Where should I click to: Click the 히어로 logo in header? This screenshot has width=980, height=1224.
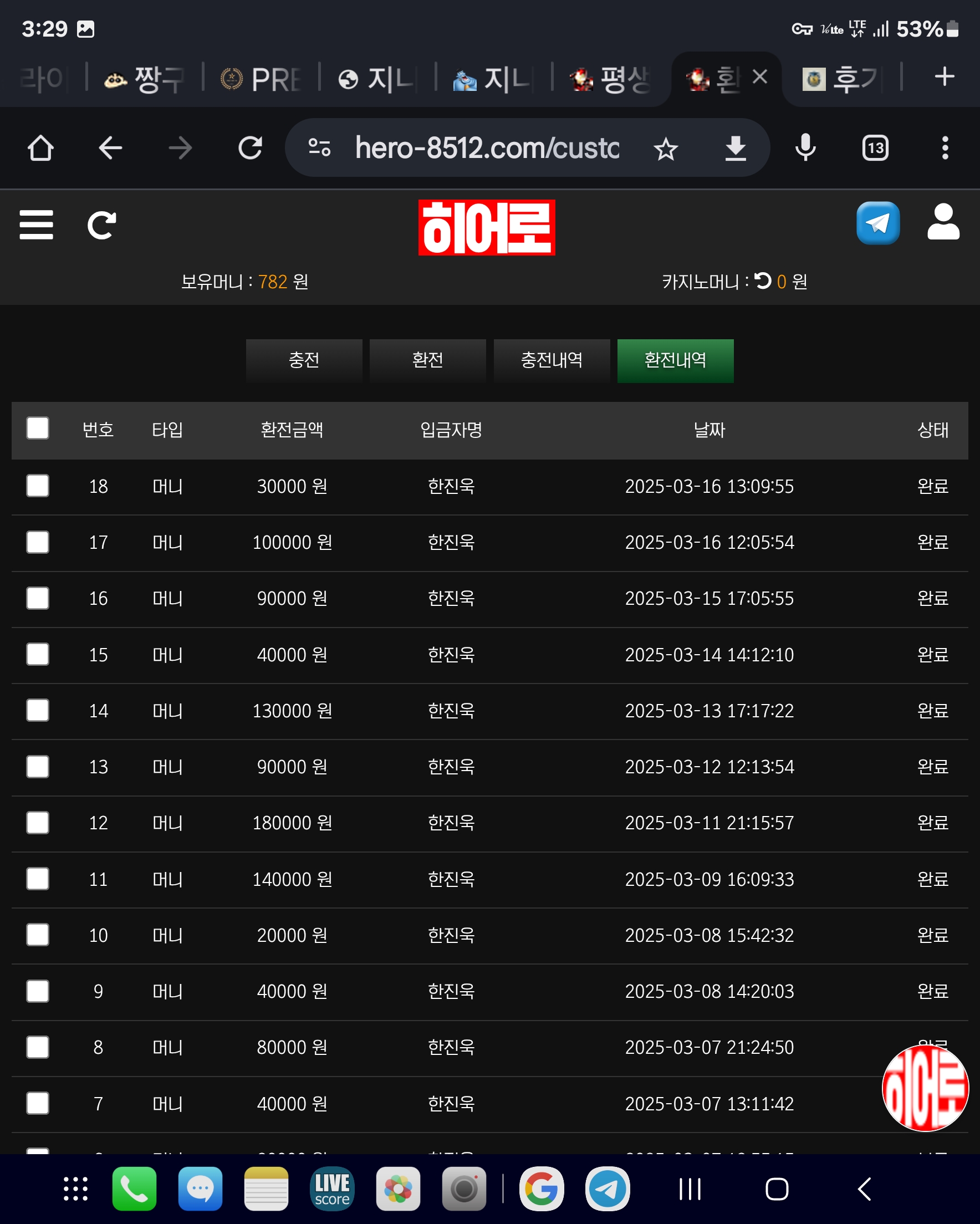(487, 228)
